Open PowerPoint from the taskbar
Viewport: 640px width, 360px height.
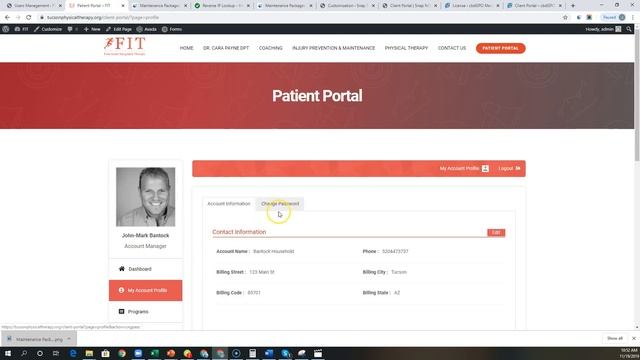click(x=171, y=353)
